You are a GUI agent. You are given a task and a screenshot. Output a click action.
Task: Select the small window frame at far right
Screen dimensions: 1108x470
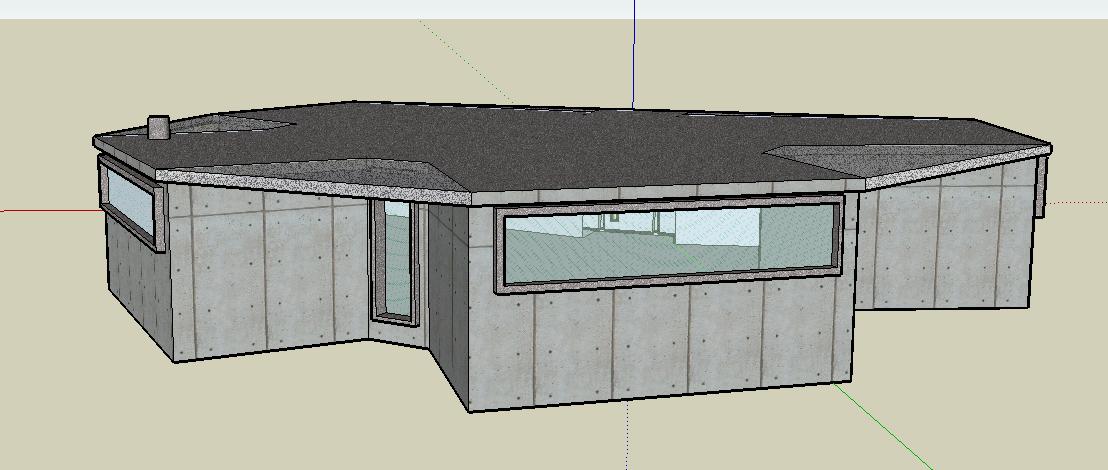point(1040,187)
